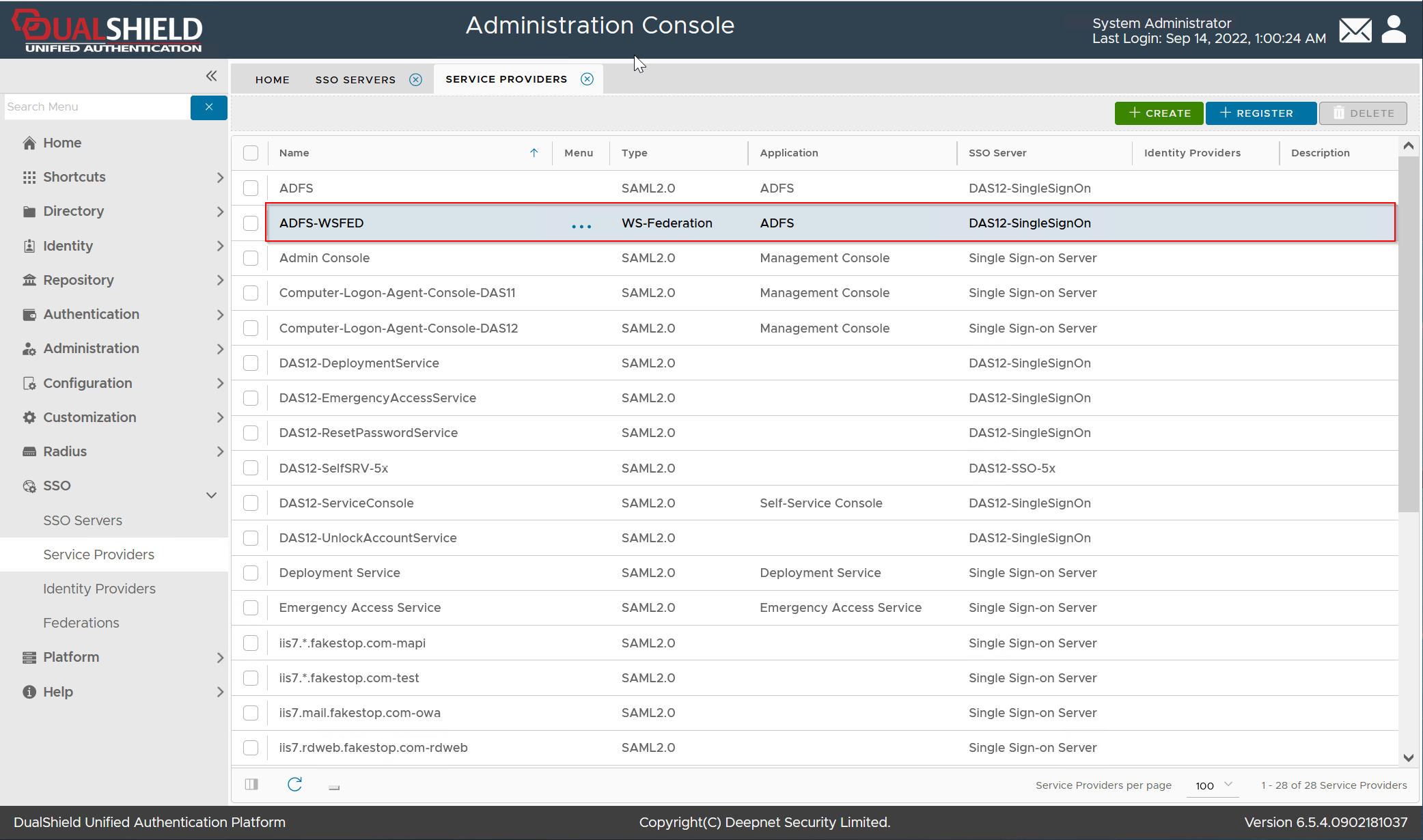Click the green CREATE button
The height and width of the screenshot is (840, 1423).
(x=1159, y=113)
